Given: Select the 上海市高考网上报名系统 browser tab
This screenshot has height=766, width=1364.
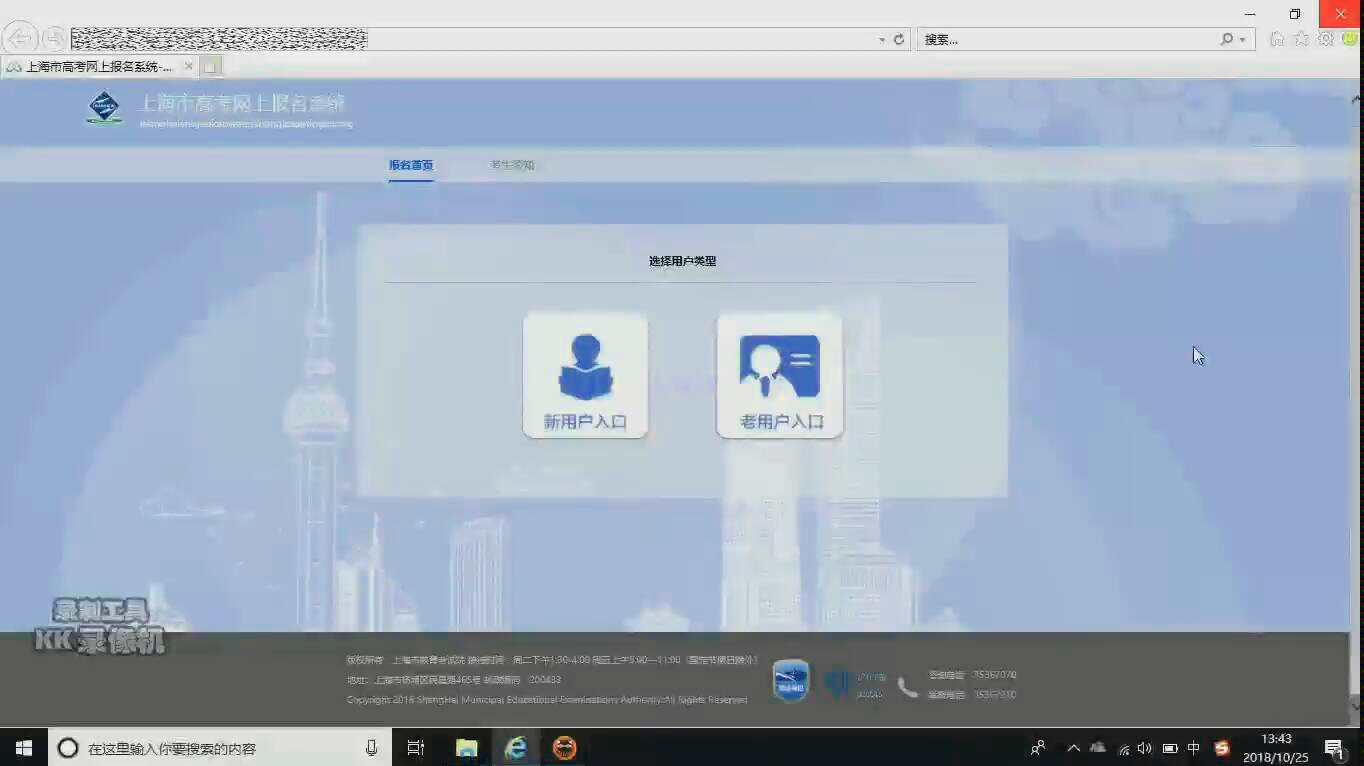Looking at the screenshot, I should tap(97, 67).
